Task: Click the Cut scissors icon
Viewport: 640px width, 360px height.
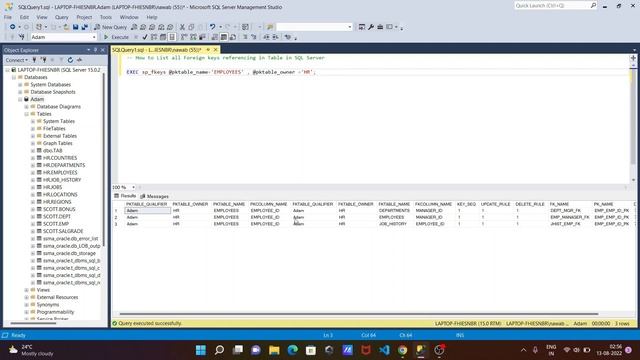Action: [x=182, y=27]
